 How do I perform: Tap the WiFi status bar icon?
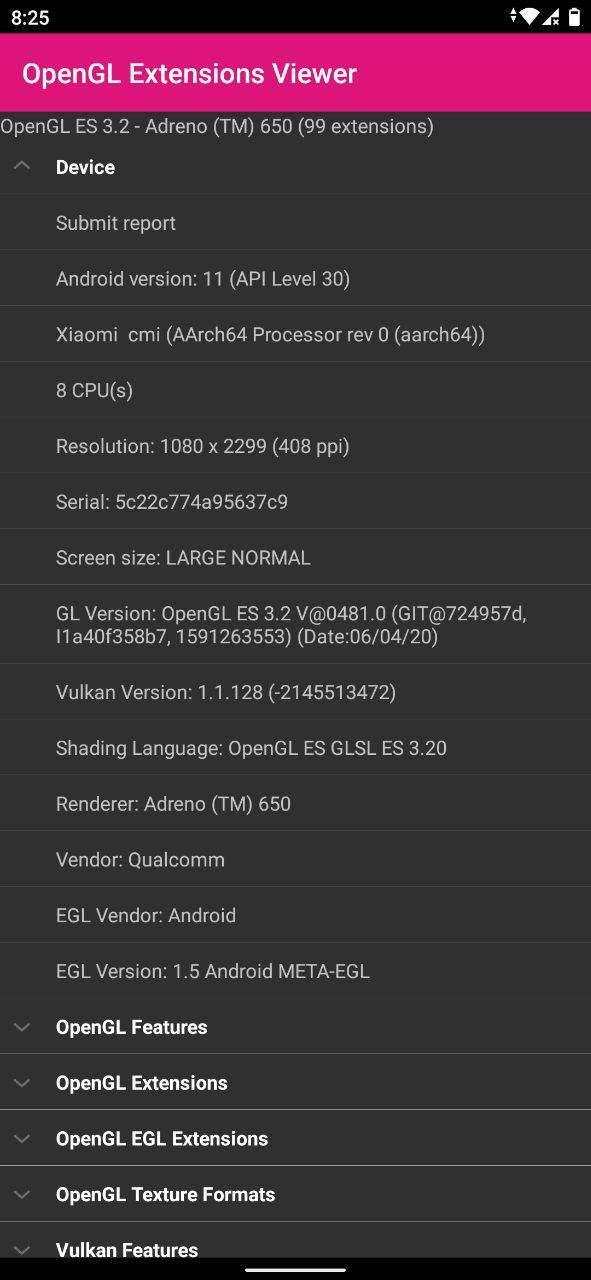coord(530,17)
